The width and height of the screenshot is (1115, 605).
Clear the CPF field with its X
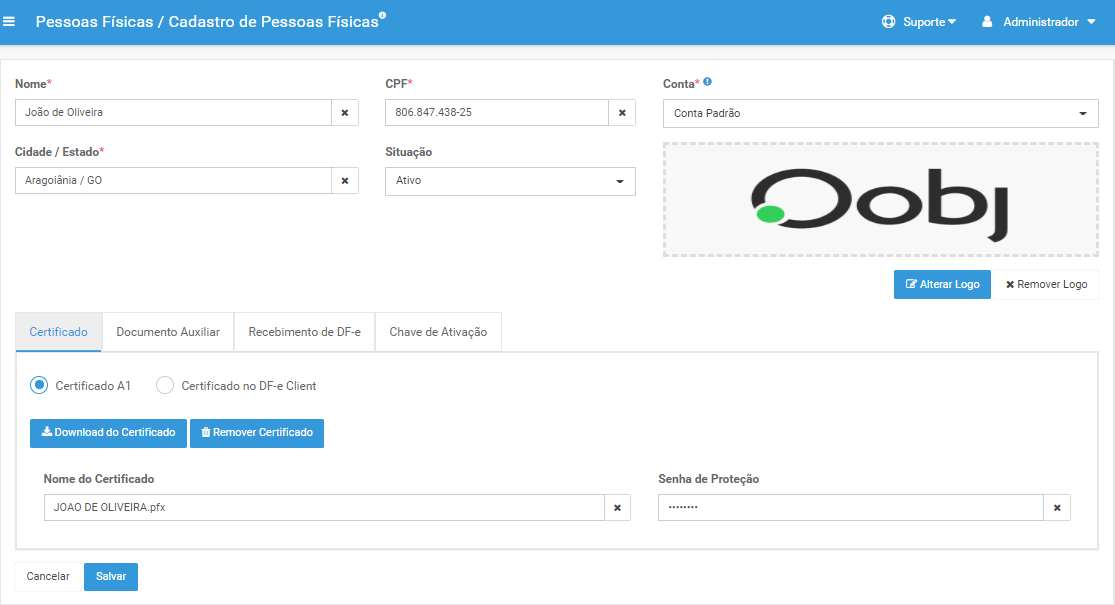622,112
